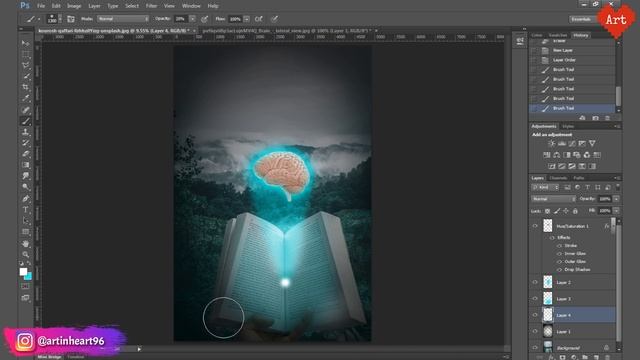Open the layer blend mode dropdown

(x=553, y=199)
